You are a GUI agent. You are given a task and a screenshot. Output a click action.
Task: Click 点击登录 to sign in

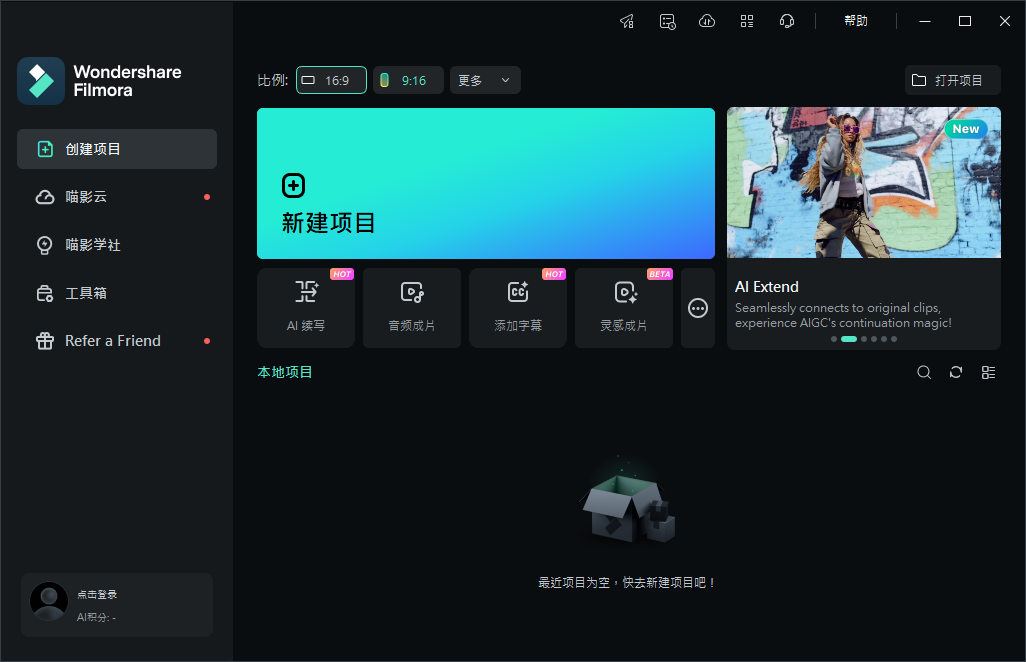[99, 593]
